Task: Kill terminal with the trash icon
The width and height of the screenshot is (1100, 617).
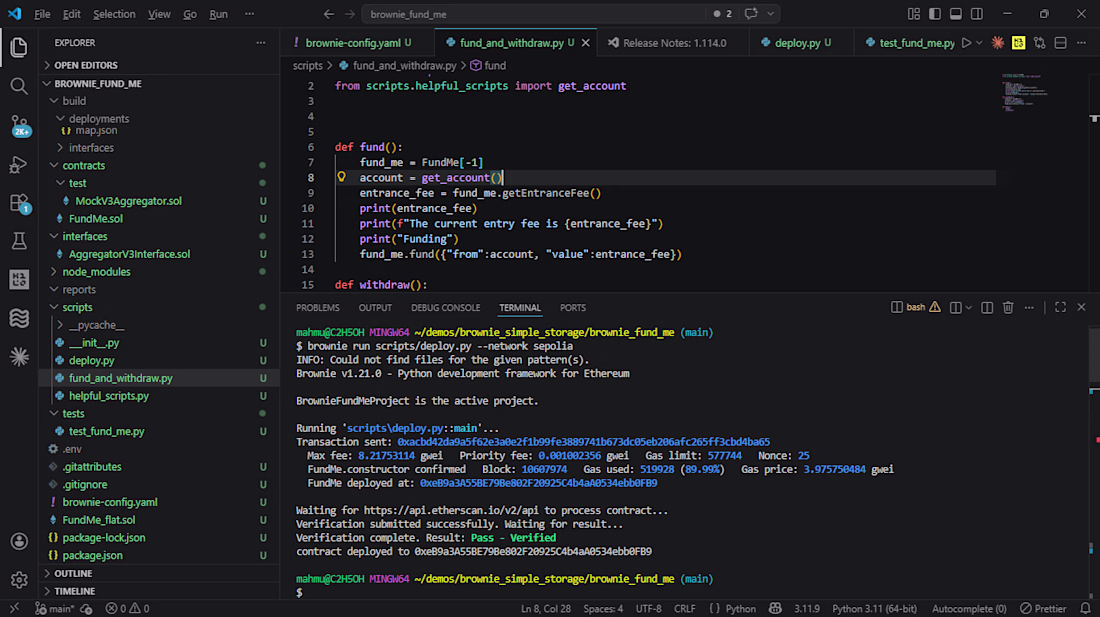Action: [1008, 308]
